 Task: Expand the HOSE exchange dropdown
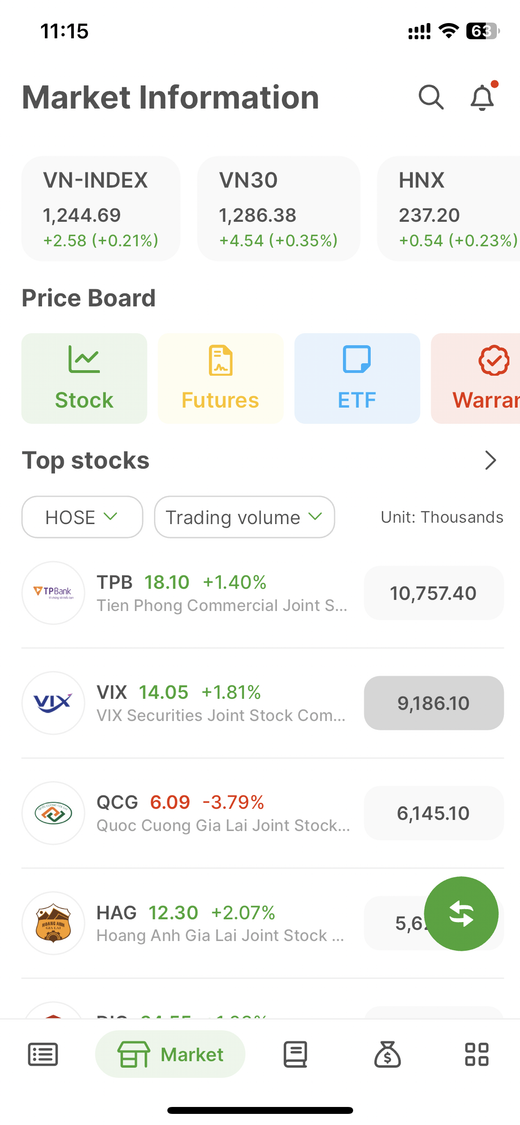point(82,517)
